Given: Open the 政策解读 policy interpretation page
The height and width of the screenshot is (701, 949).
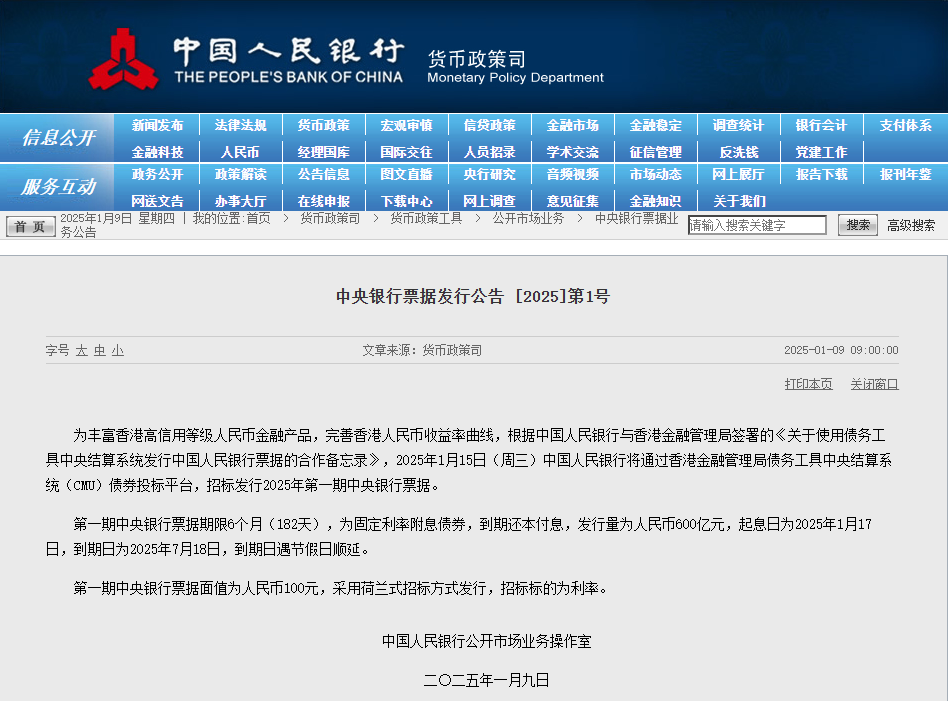Looking at the screenshot, I should pyautogui.click(x=243, y=175).
